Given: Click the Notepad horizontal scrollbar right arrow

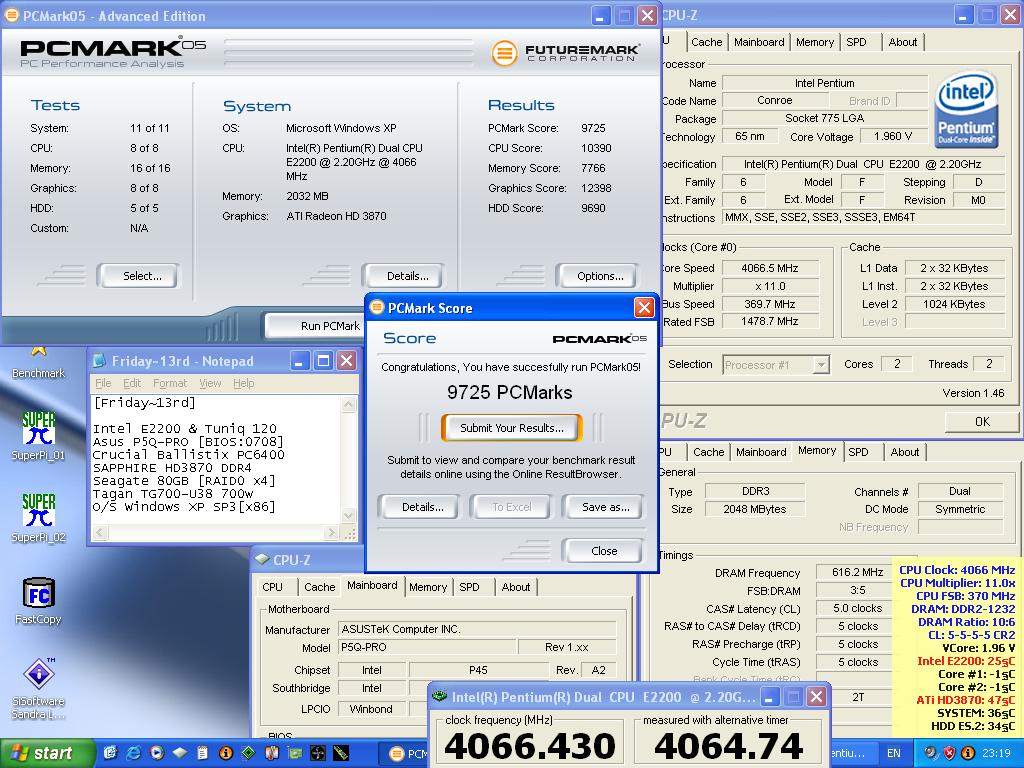Looking at the screenshot, I should click(331, 532).
